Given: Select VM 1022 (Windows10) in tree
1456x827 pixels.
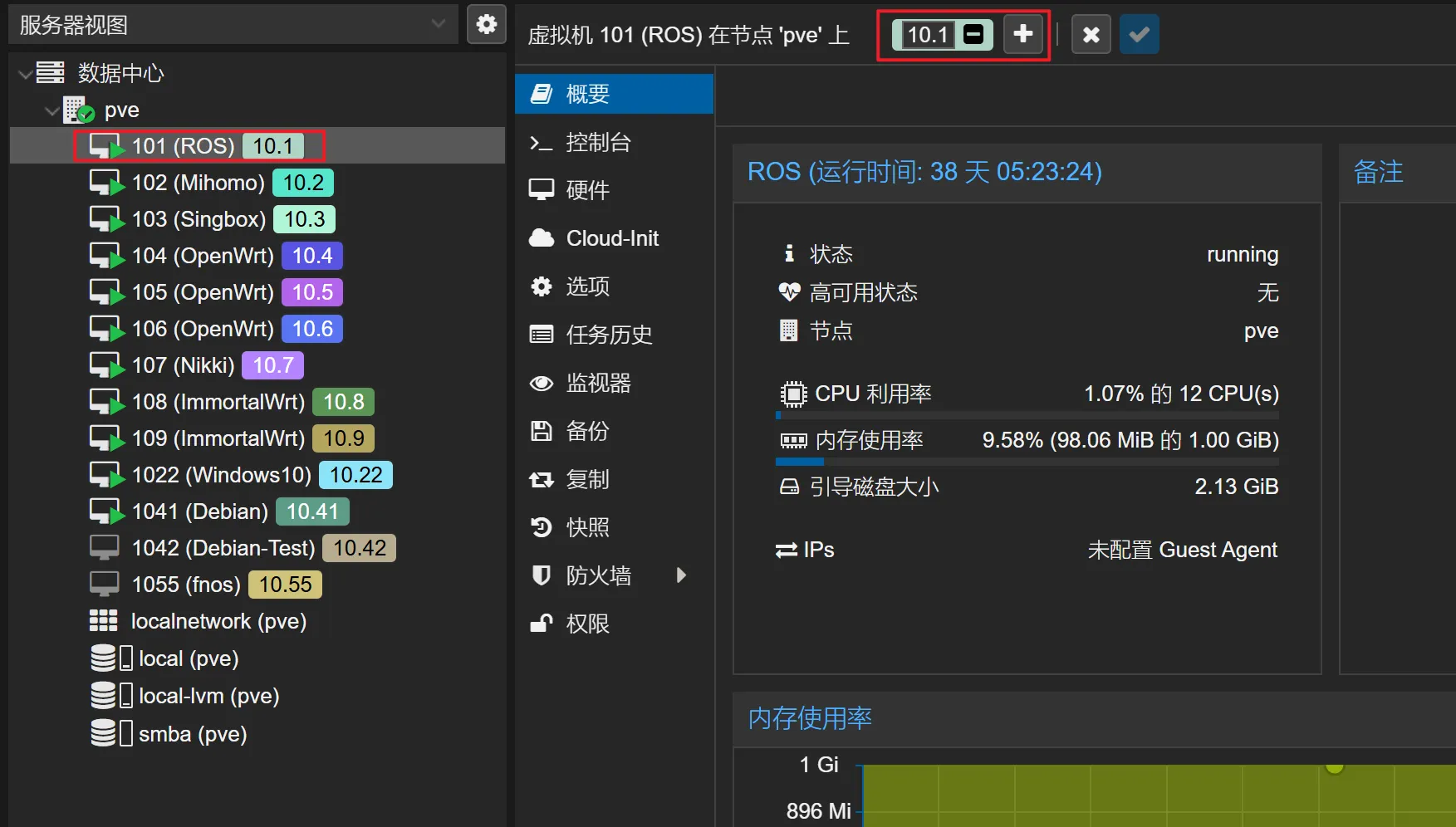Looking at the screenshot, I should point(221,474).
